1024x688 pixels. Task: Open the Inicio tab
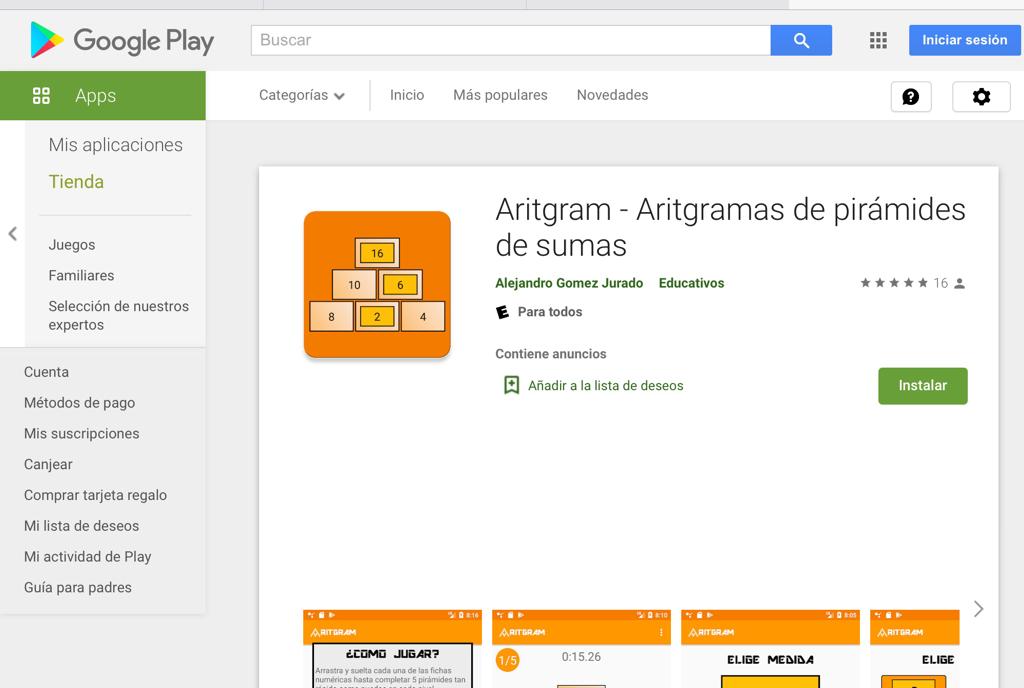pos(407,95)
